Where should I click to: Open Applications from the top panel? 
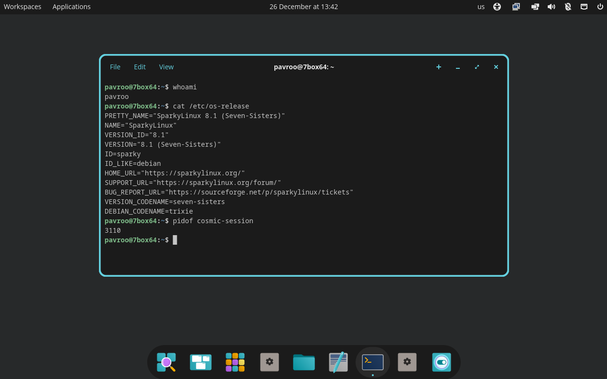pyautogui.click(x=71, y=7)
